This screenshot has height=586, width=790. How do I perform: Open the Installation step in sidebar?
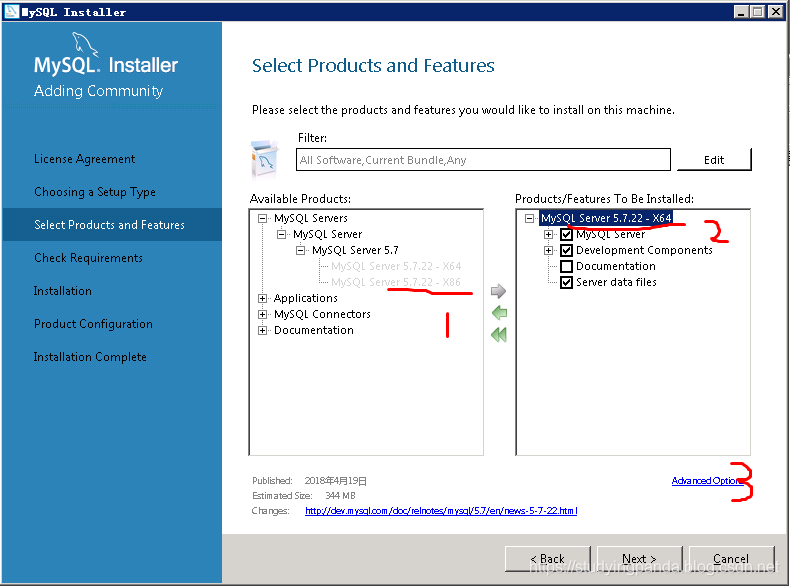62,291
